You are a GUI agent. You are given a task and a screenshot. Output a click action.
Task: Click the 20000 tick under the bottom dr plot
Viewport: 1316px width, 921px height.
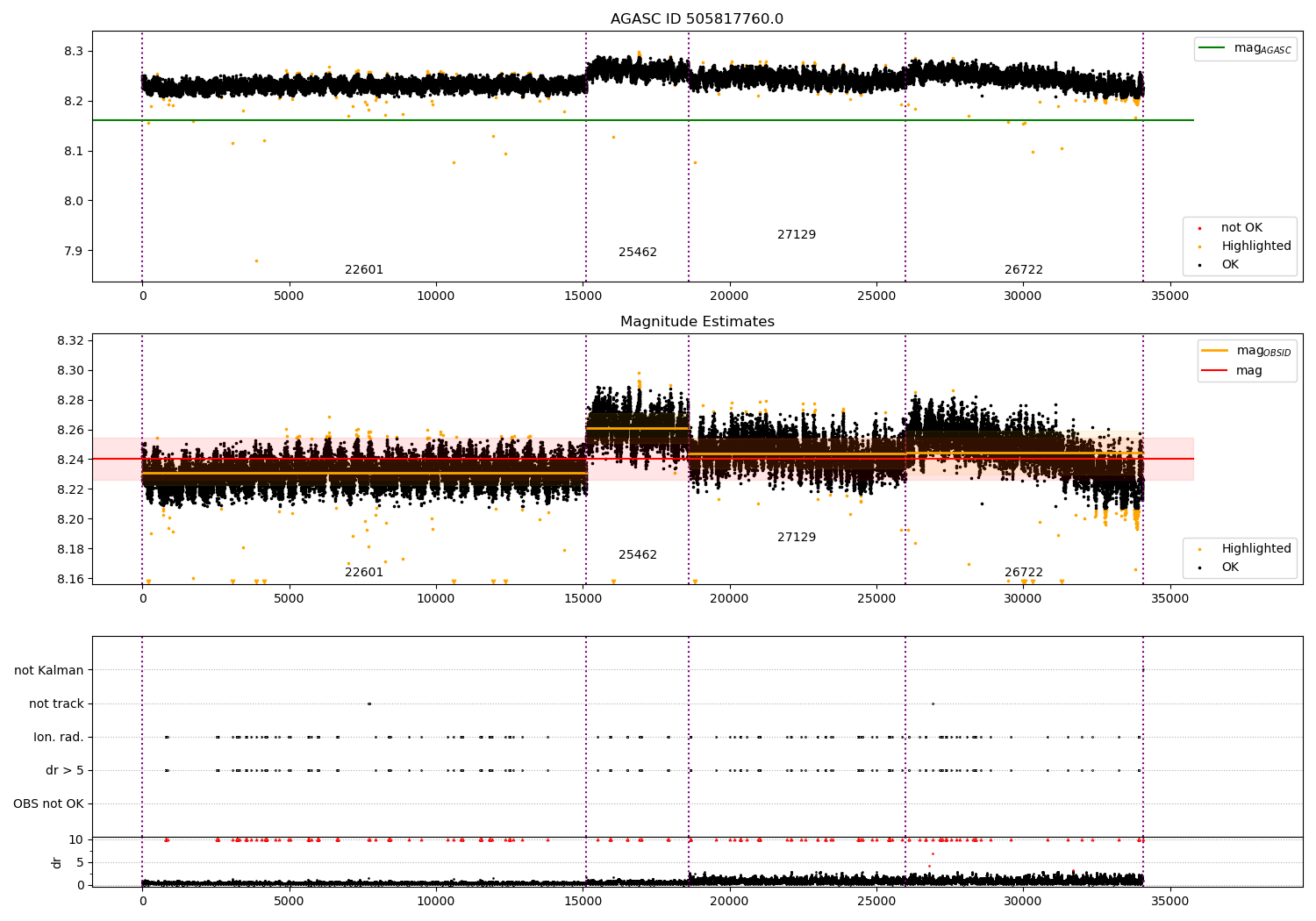[729, 902]
